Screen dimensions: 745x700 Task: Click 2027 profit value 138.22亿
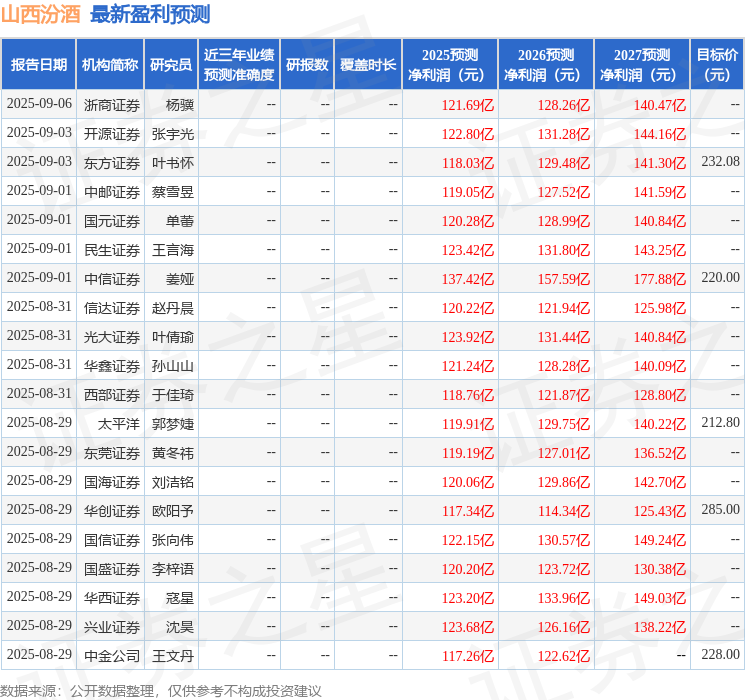[660, 627]
